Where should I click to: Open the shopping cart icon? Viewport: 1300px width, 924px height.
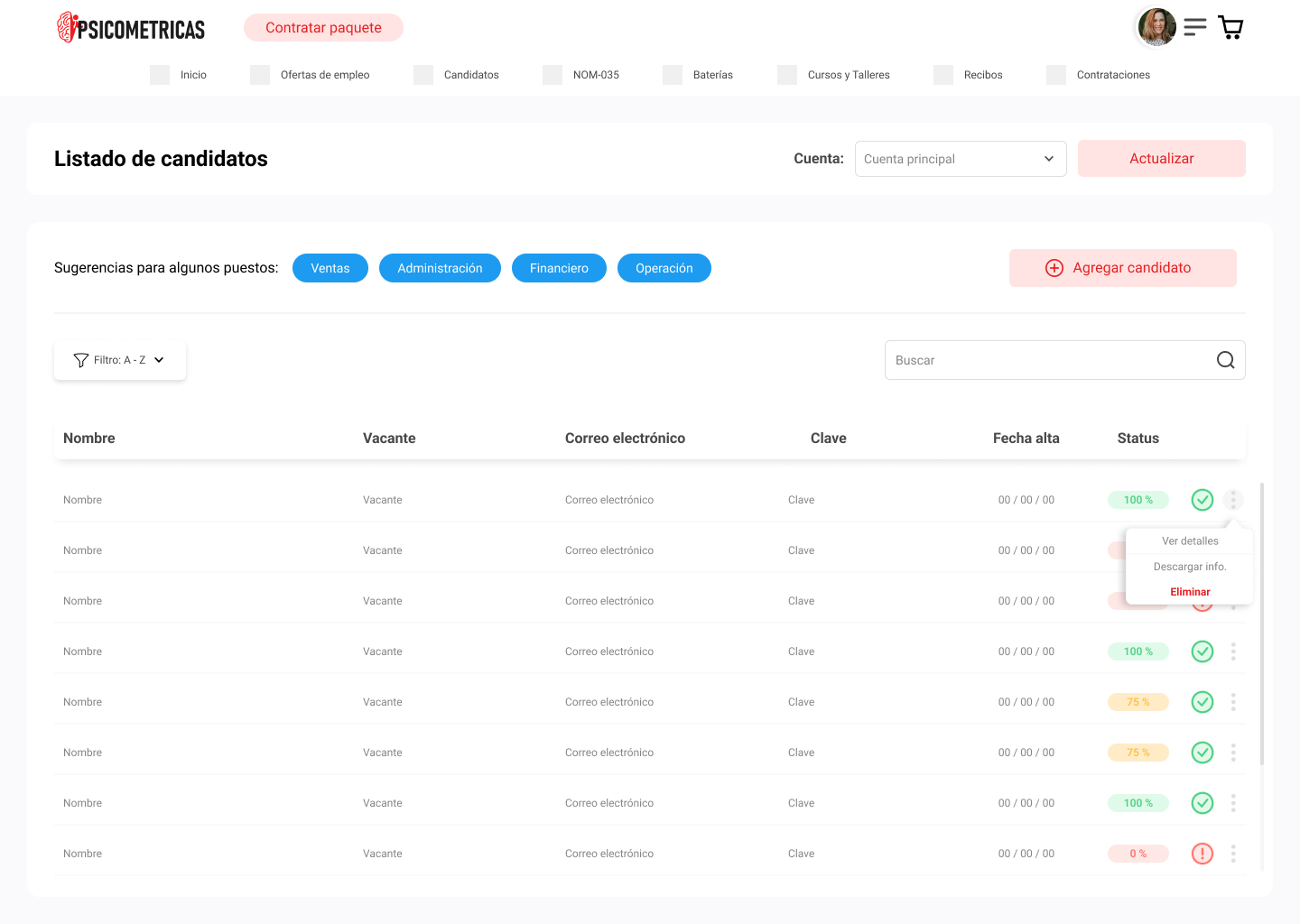pyautogui.click(x=1230, y=28)
